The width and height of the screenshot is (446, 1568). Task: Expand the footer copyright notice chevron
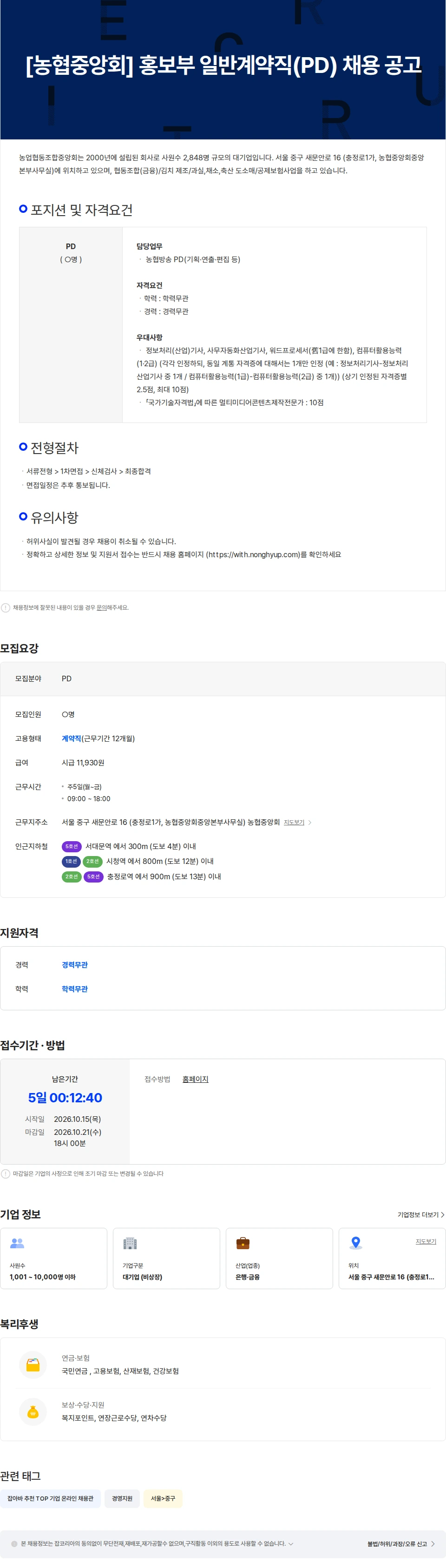[x=291, y=1544]
